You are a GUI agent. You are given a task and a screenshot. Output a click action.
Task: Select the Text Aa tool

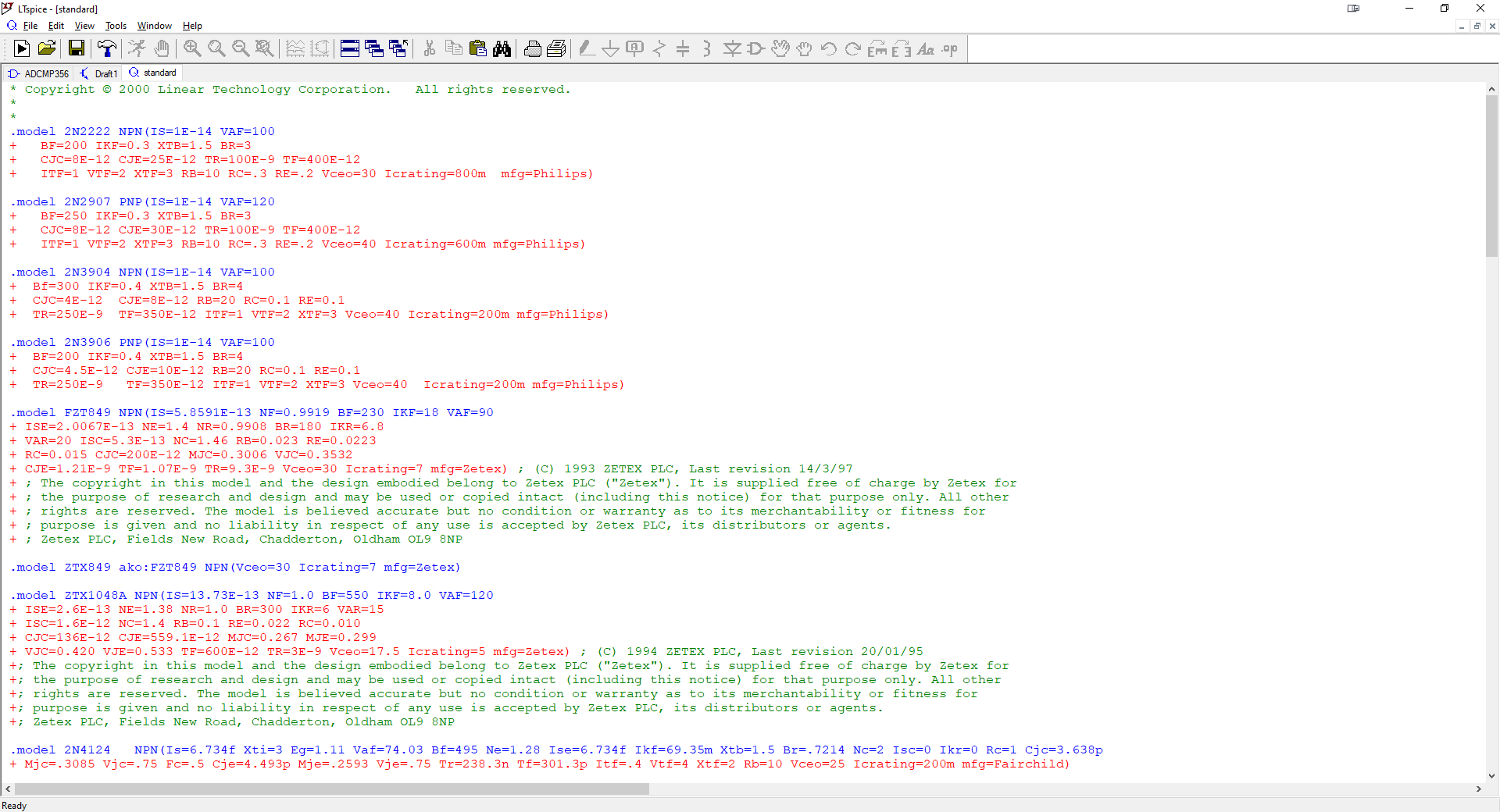pyautogui.click(x=926, y=48)
